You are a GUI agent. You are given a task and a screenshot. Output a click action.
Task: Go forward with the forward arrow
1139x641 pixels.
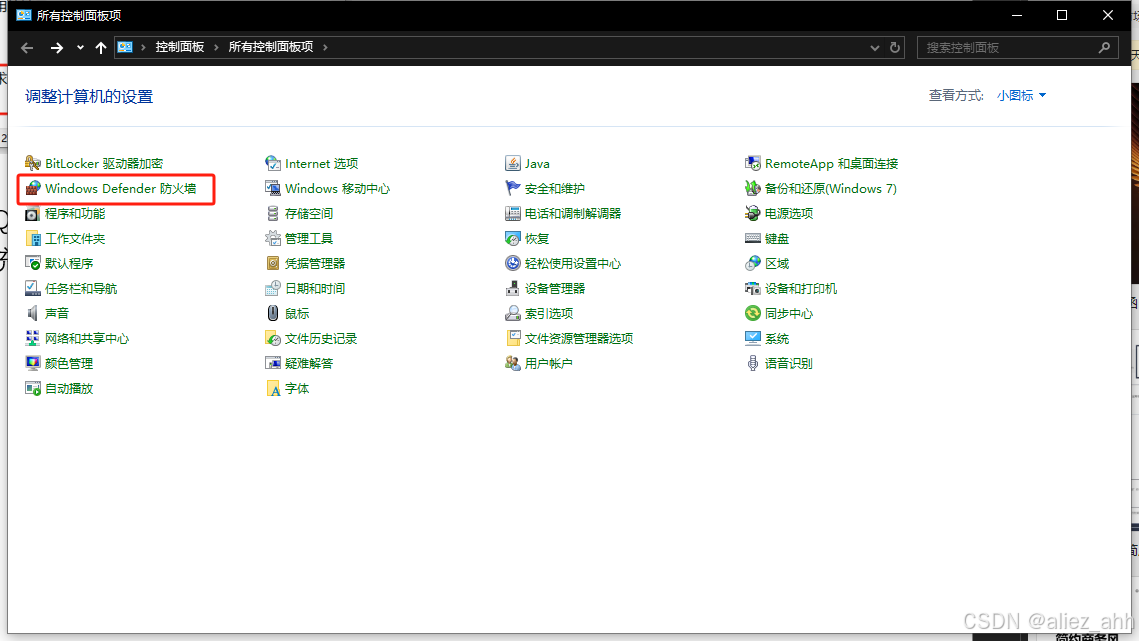click(57, 48)
